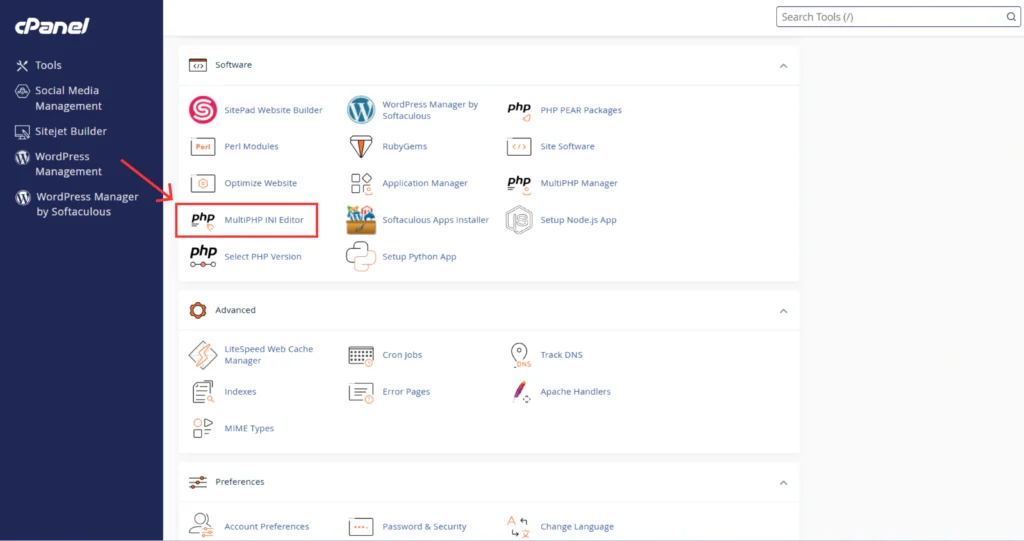This screenshot has height=541, width=1024.
Task: Click the Apache Handlers feather icon
Action: [520, 391]
